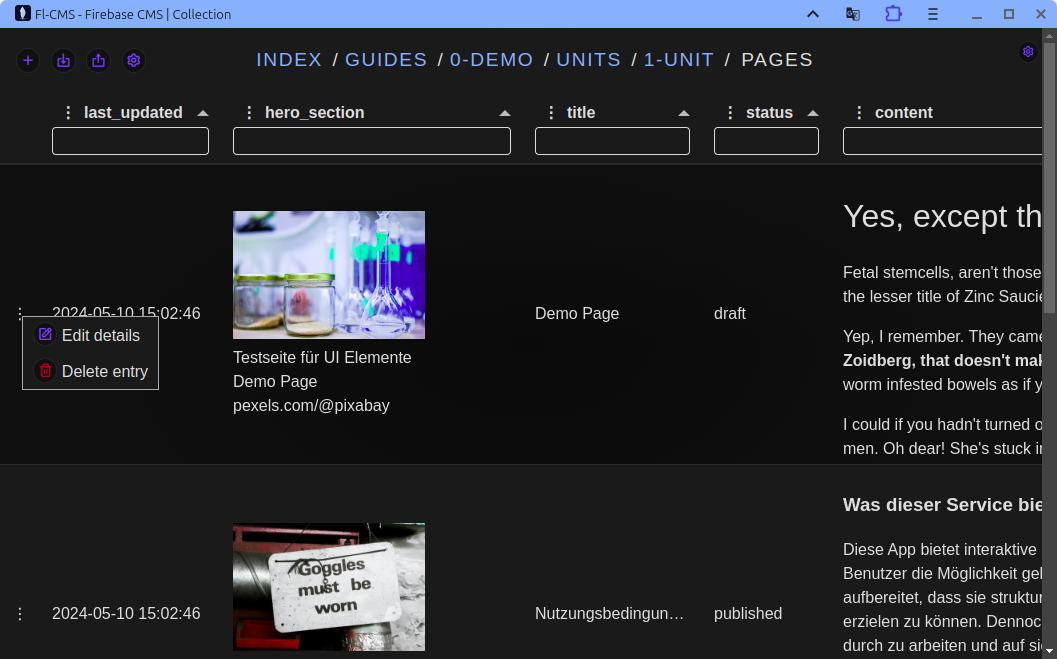
Task: Open the gear icon at top right
Action: pyautogui.click(x=1028, y=51)
